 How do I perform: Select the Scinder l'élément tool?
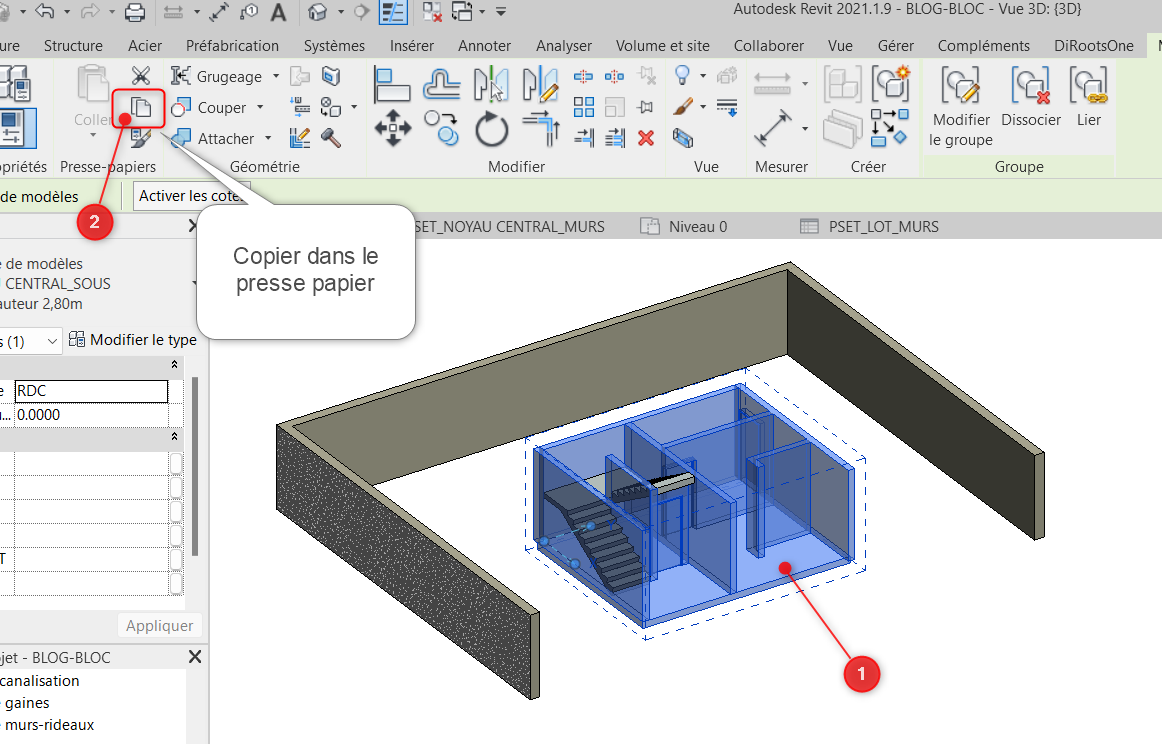(x=584, y=75)
